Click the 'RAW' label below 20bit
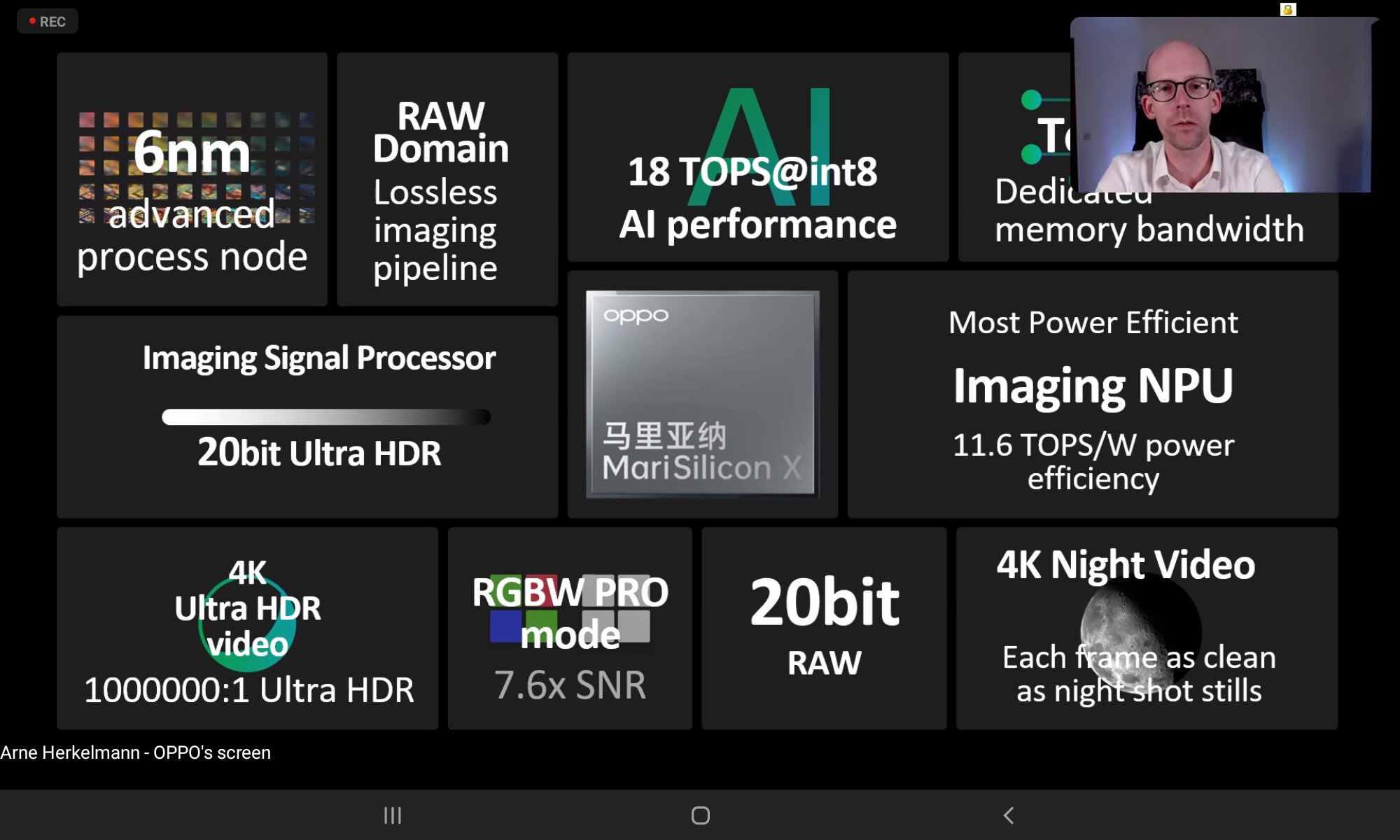 (x=825, y=663)
